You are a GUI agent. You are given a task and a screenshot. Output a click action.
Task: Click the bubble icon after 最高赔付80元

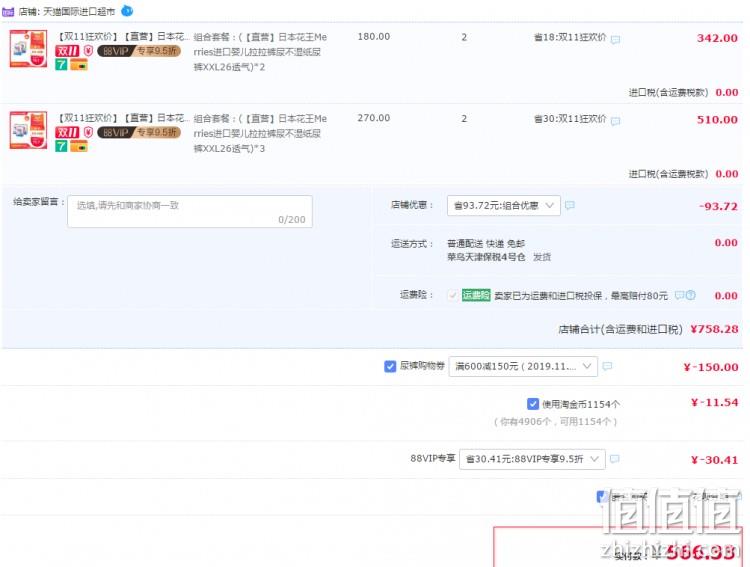(679, 295)
